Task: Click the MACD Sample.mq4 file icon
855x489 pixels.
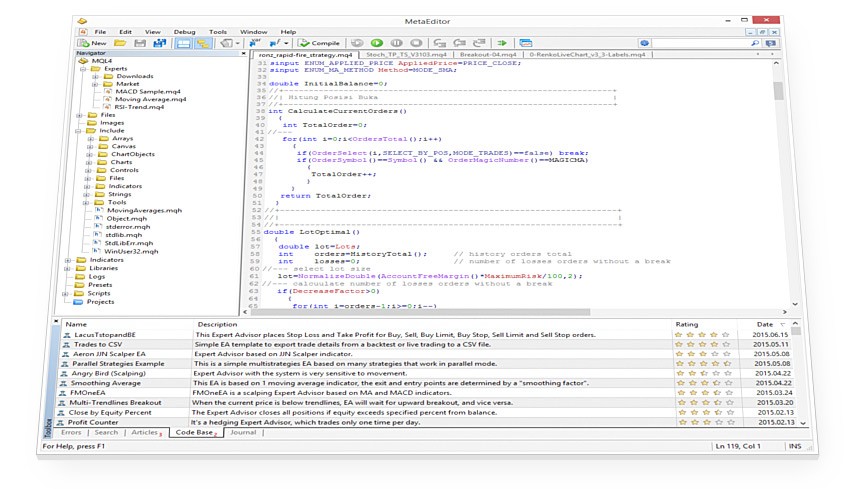Action: [107, 91]
